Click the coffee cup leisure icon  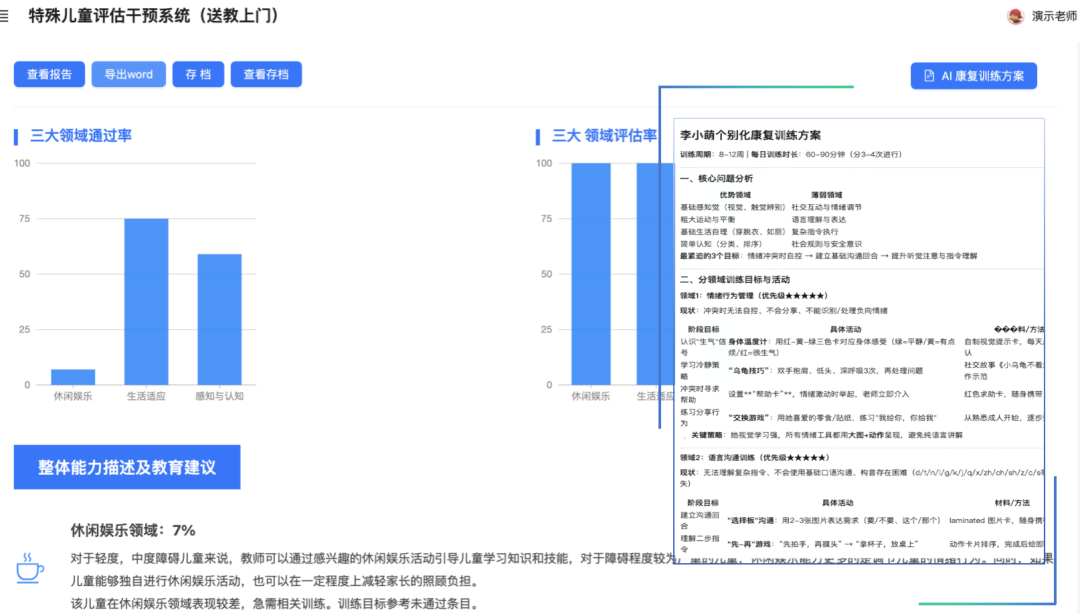(30, 569)
